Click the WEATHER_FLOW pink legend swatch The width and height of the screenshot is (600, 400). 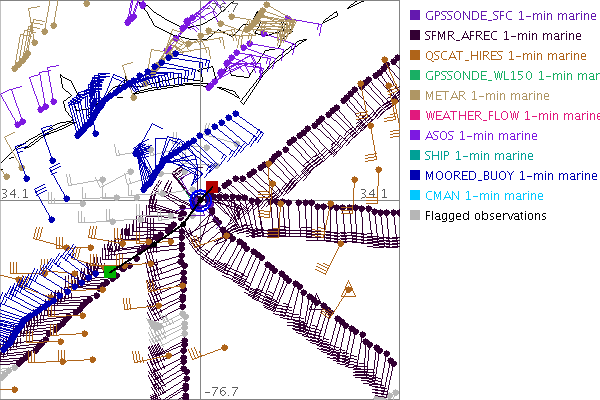(415, 116)
